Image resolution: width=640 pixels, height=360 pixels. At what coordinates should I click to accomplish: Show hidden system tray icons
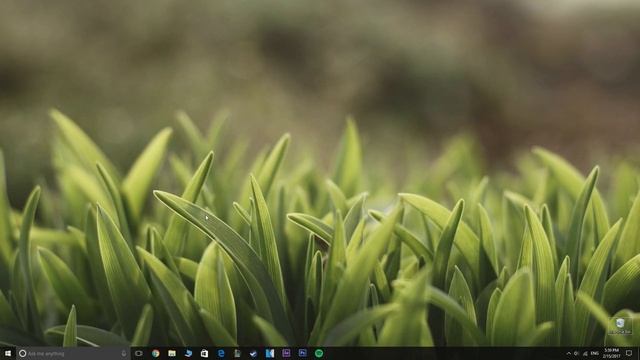(569, 353)
